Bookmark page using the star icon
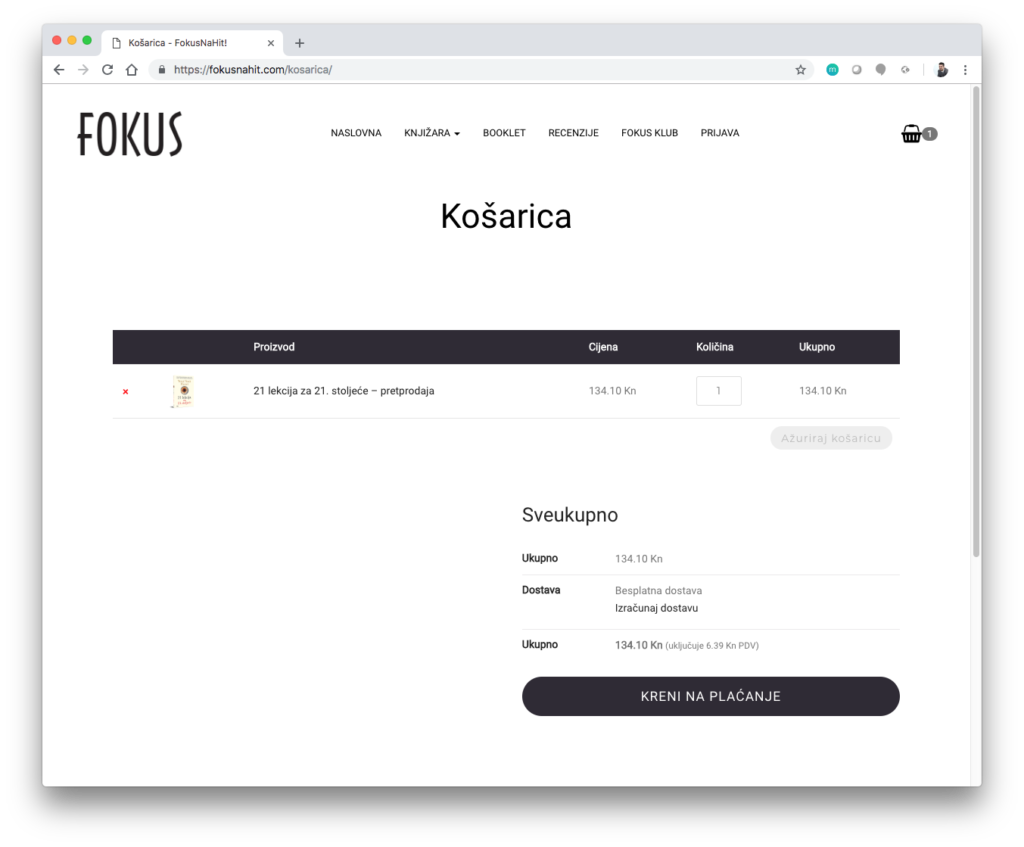Image resolution: width=1024 pixels, height=847 pixels. [x=800, y=70]
